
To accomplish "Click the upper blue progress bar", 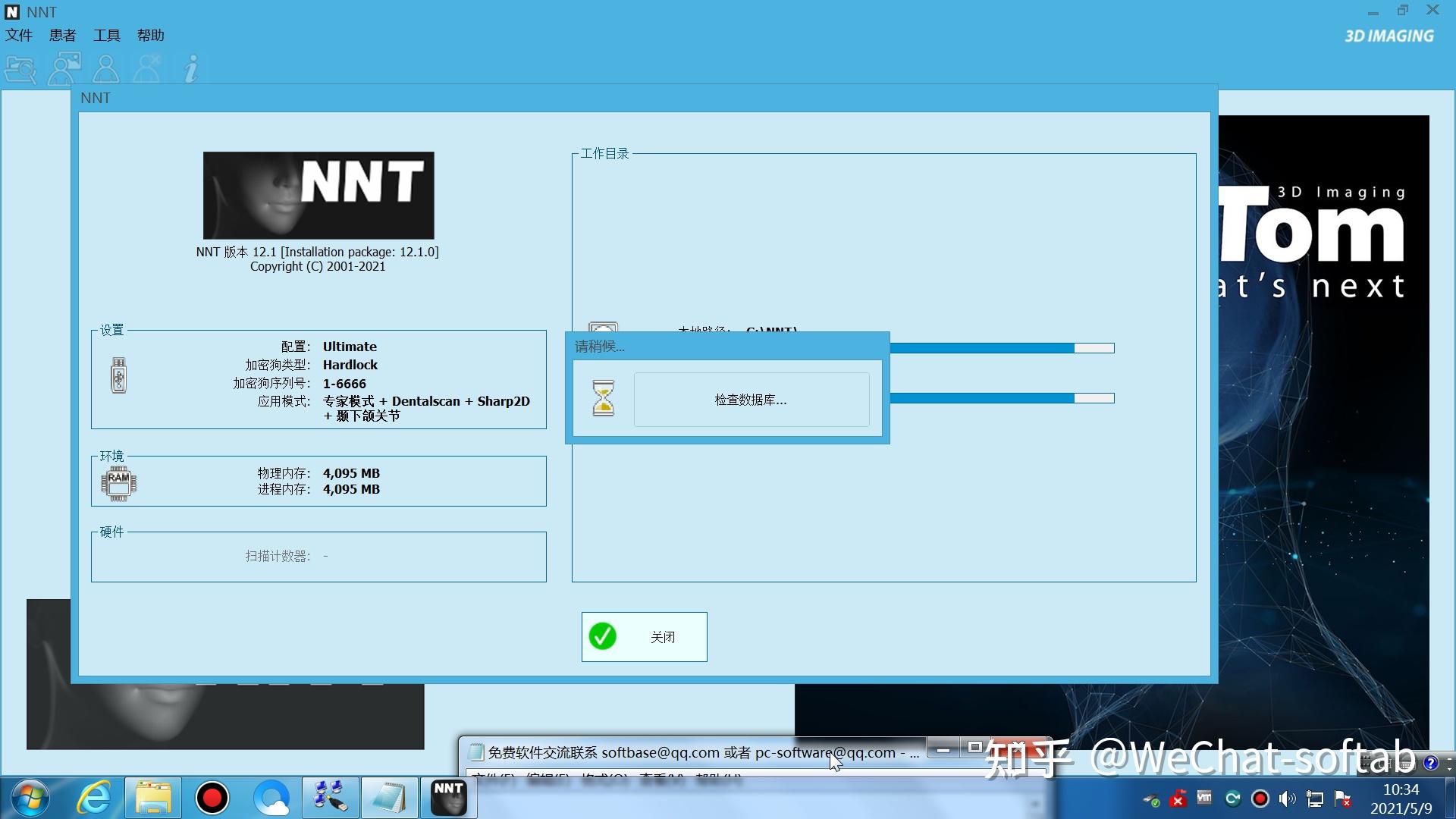I will (x=1001, y=348).
